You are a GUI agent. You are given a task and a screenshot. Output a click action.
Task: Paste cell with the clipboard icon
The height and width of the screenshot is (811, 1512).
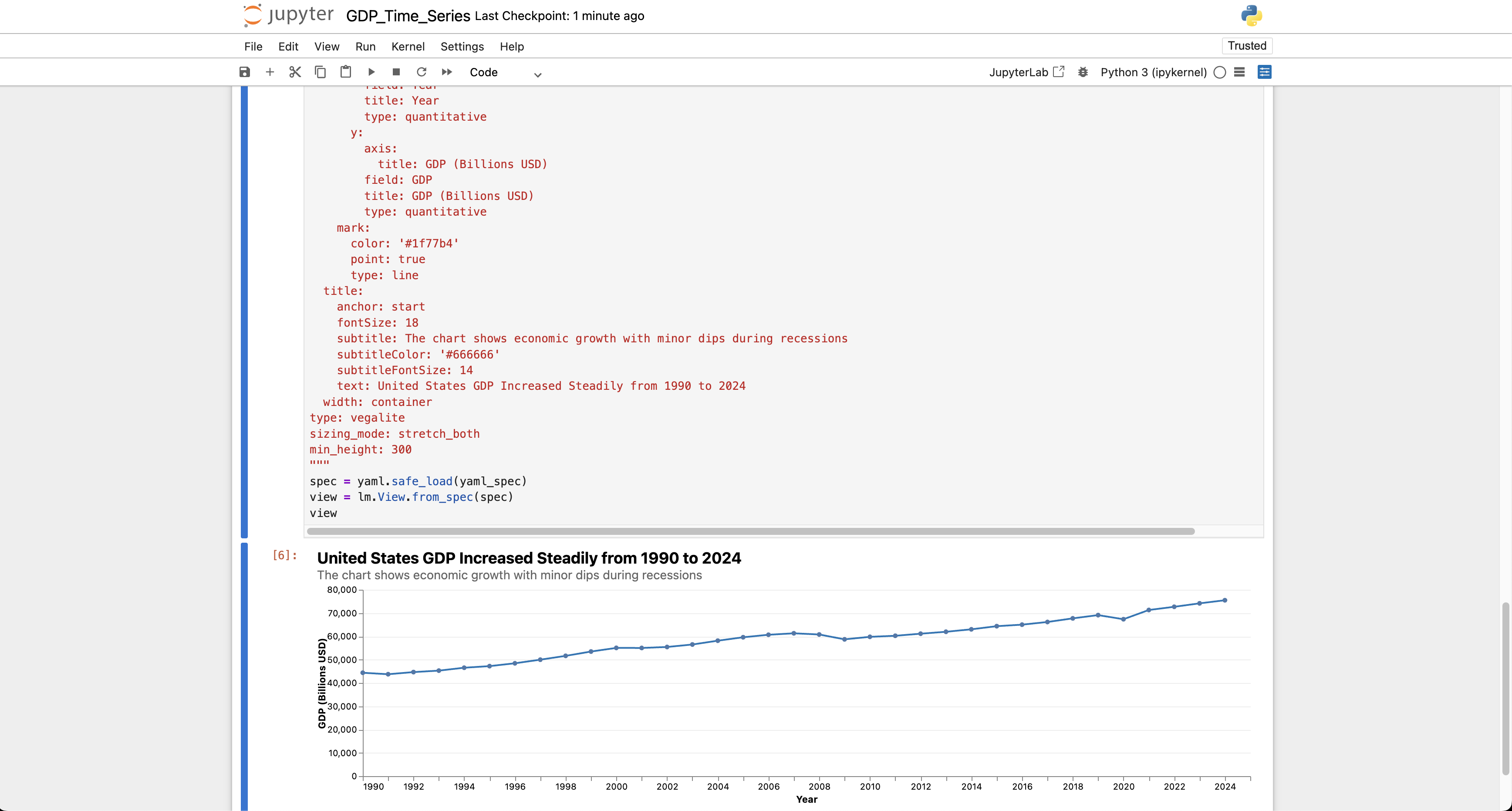click(x=346, y=72)
